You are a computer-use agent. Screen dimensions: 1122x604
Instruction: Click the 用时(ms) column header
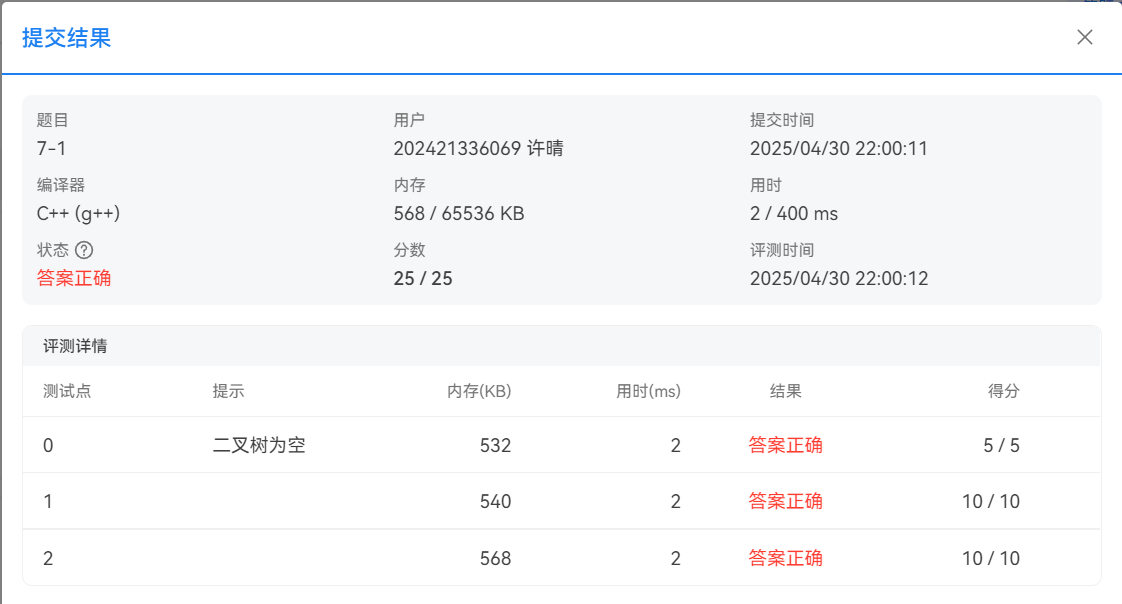coord(648,391)
